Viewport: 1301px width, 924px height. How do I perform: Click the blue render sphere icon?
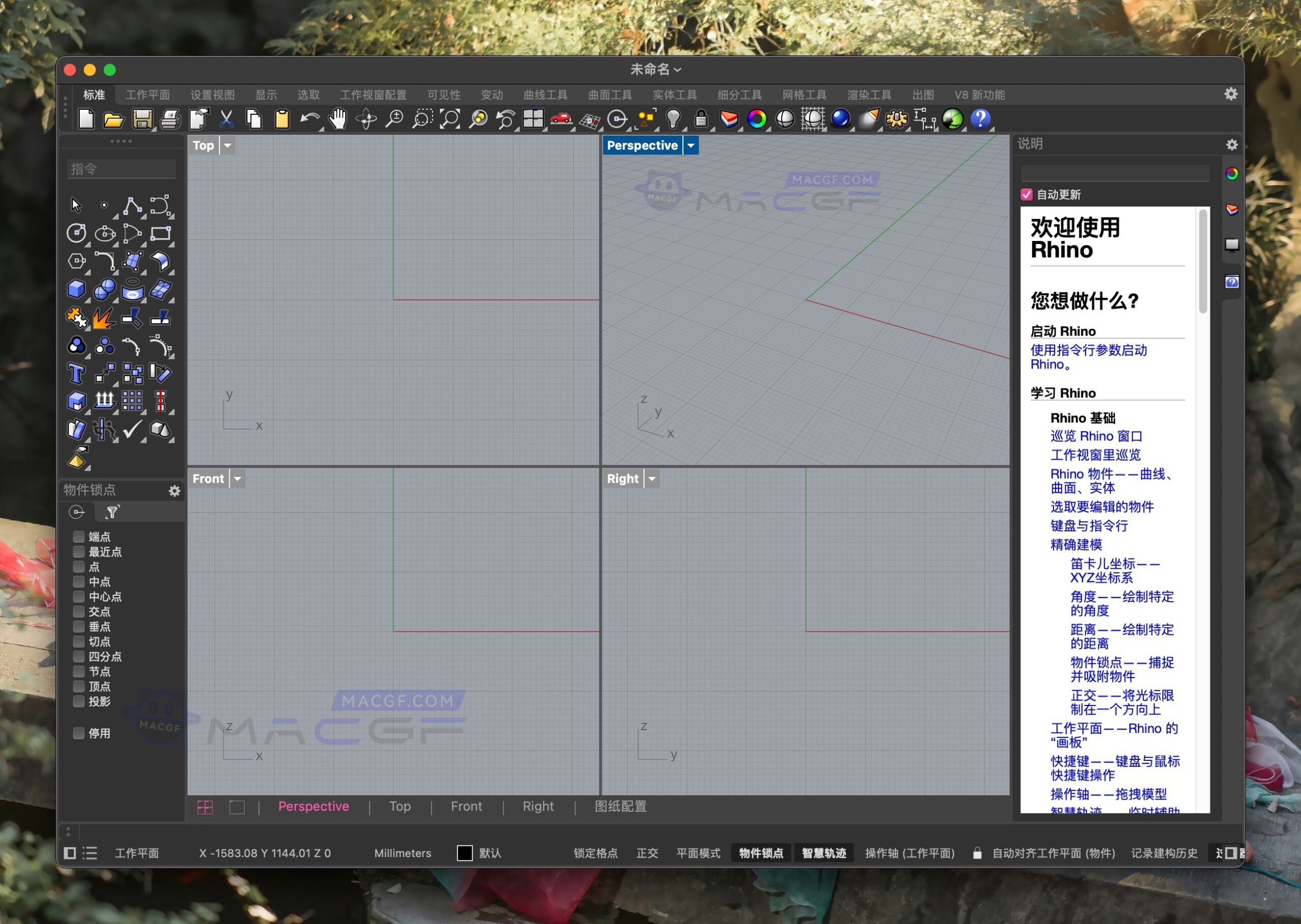coord(841,119)
